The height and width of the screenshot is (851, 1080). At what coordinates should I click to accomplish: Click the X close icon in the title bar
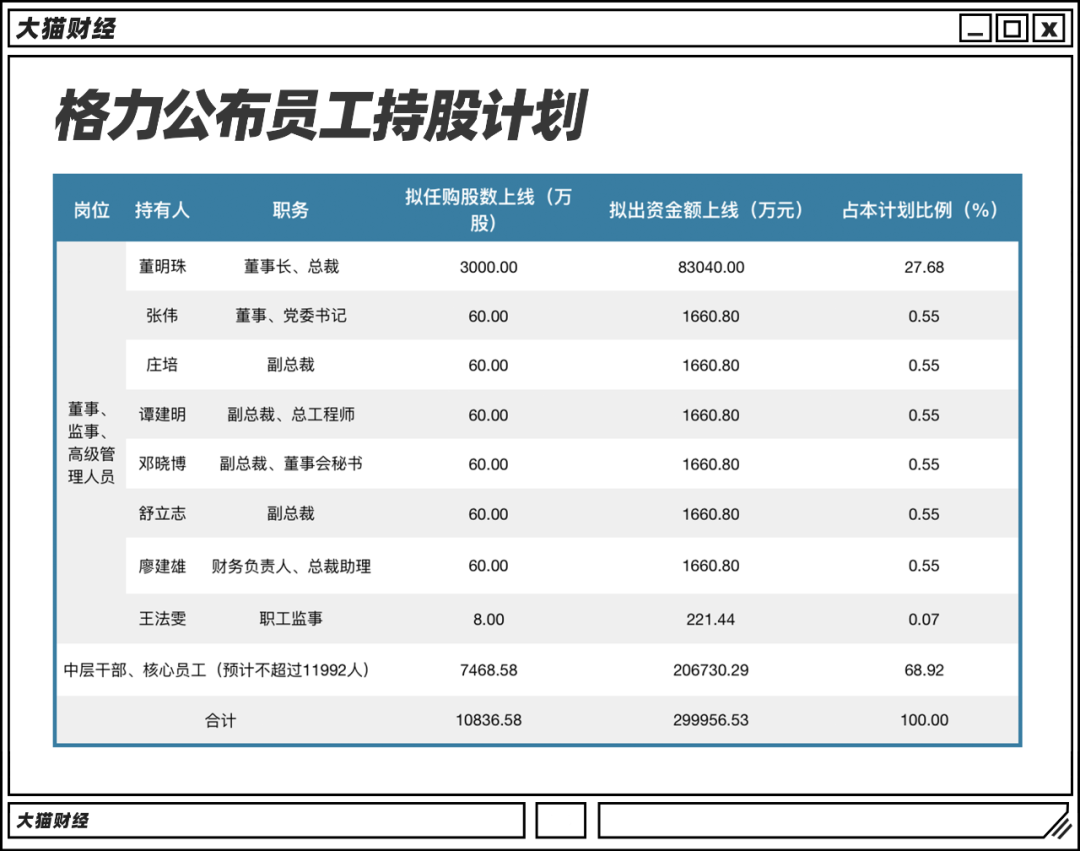click(1049, 28)
